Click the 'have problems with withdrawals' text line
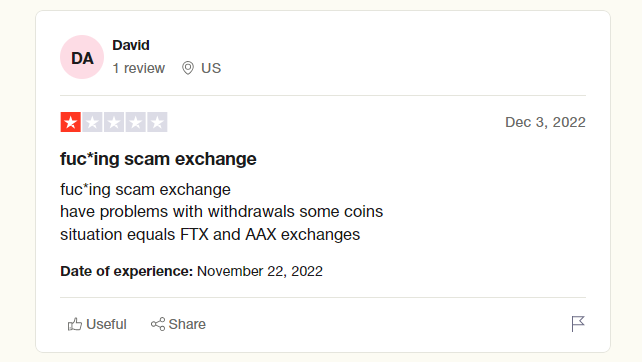The image size is (642, 362). point(222,212)
